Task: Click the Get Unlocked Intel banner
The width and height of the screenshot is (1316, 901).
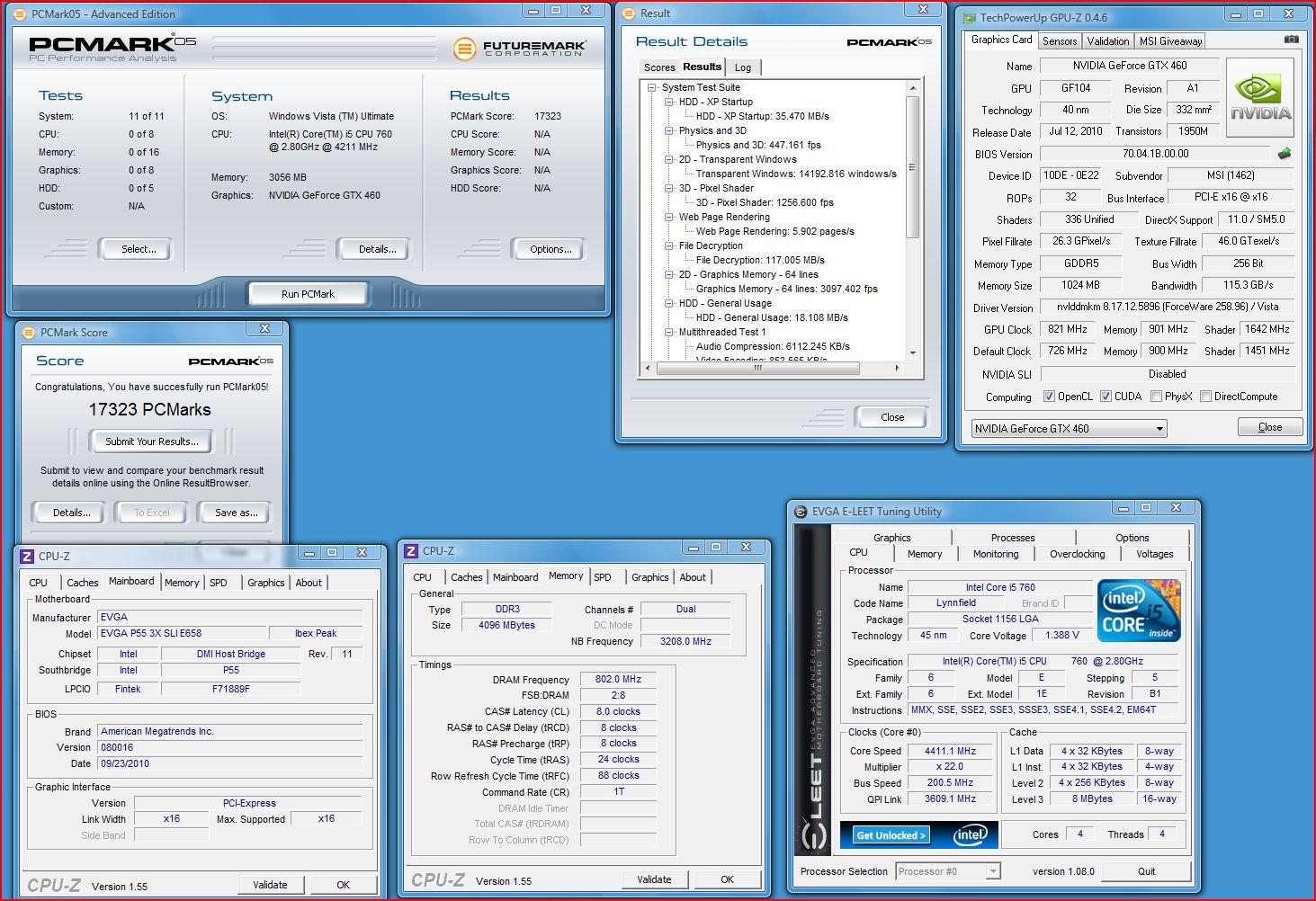Action: [918, 834]
